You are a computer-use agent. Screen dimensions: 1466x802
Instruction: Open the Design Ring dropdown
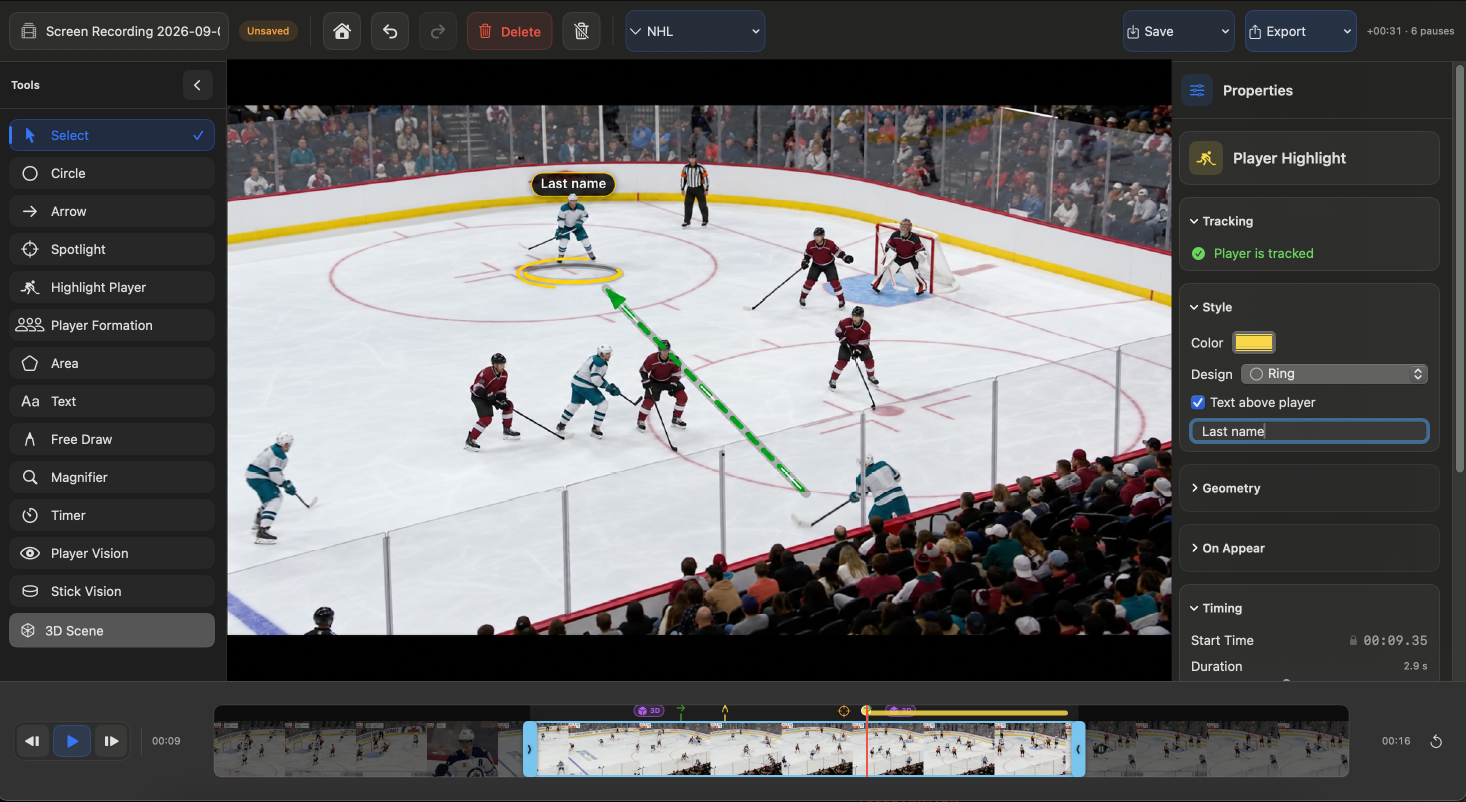(x=1334, y=374)
